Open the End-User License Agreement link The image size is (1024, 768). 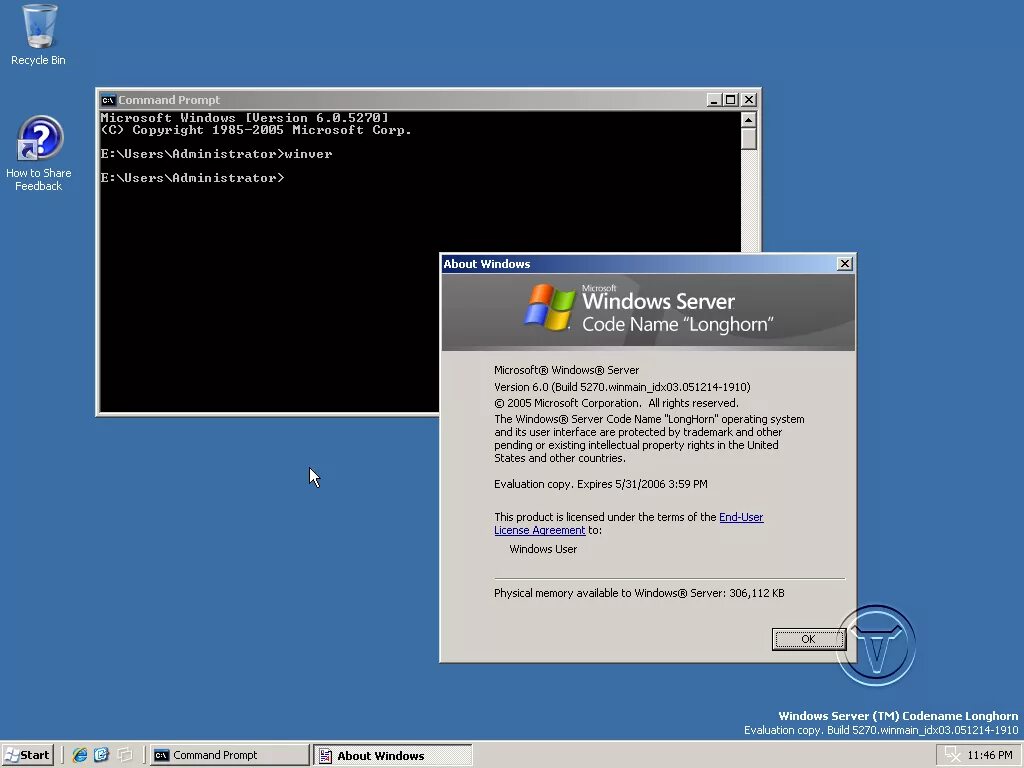click(x=628, y=524)
